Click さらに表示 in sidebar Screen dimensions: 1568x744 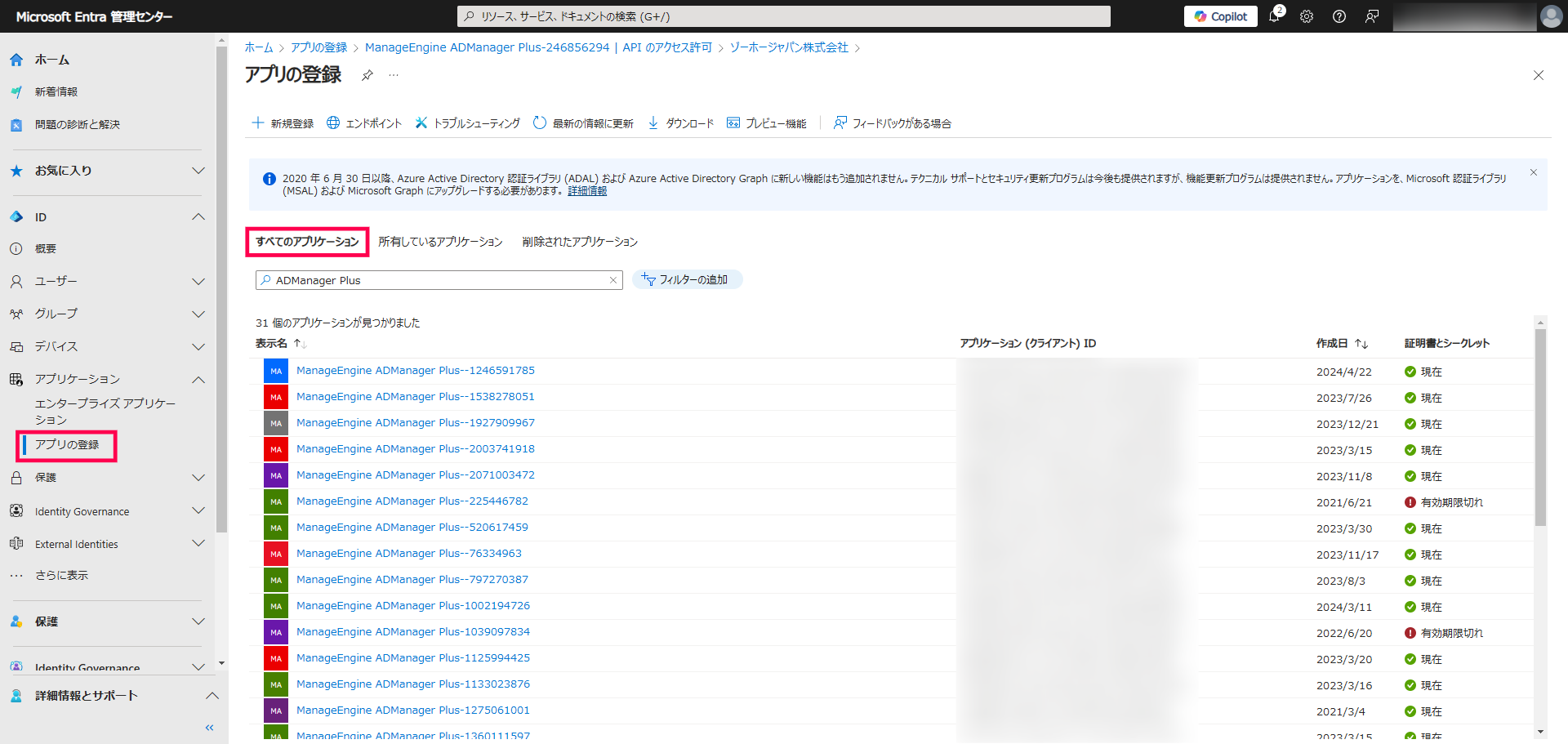[61, 576]
